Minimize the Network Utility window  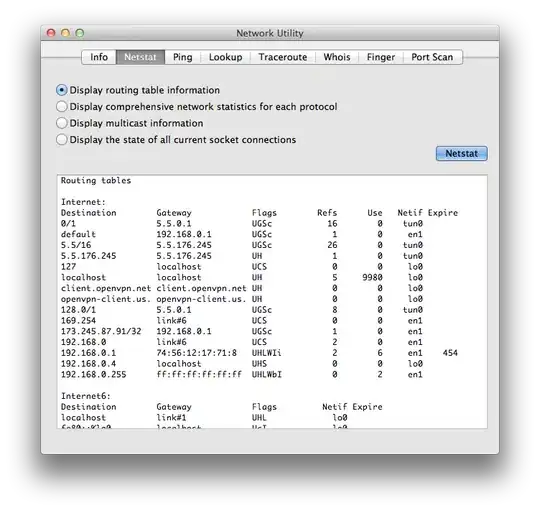pos(65,33)
